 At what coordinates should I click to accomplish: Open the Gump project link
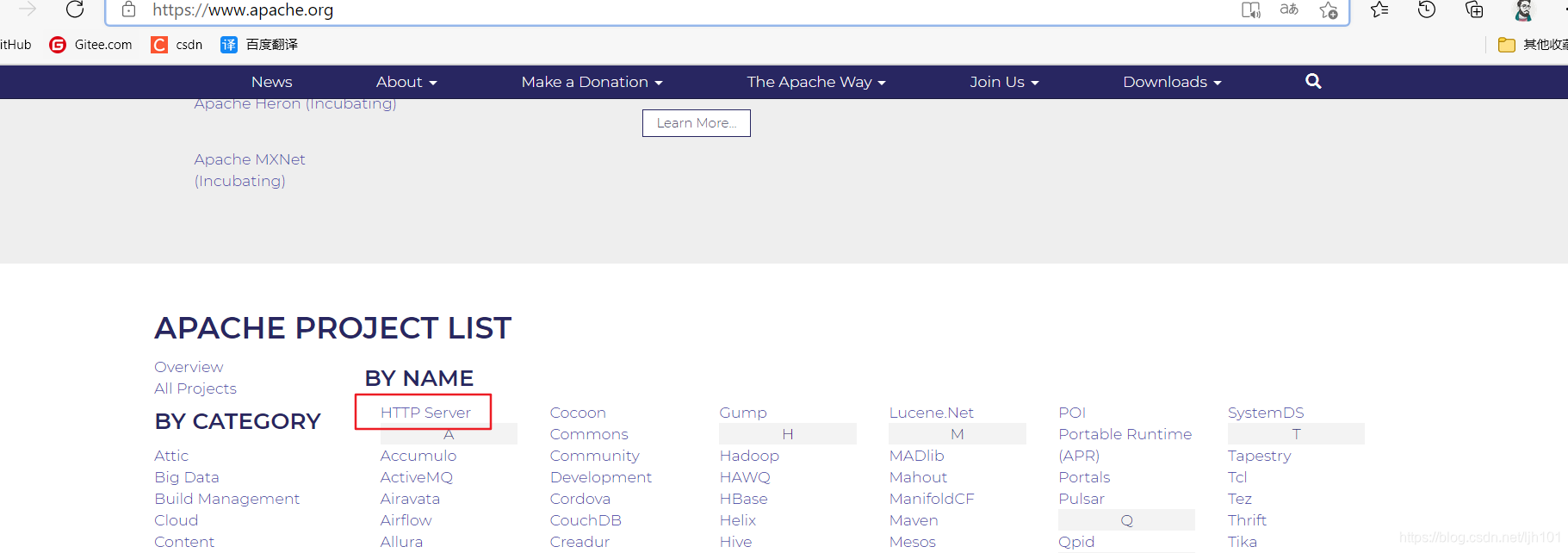743,413
